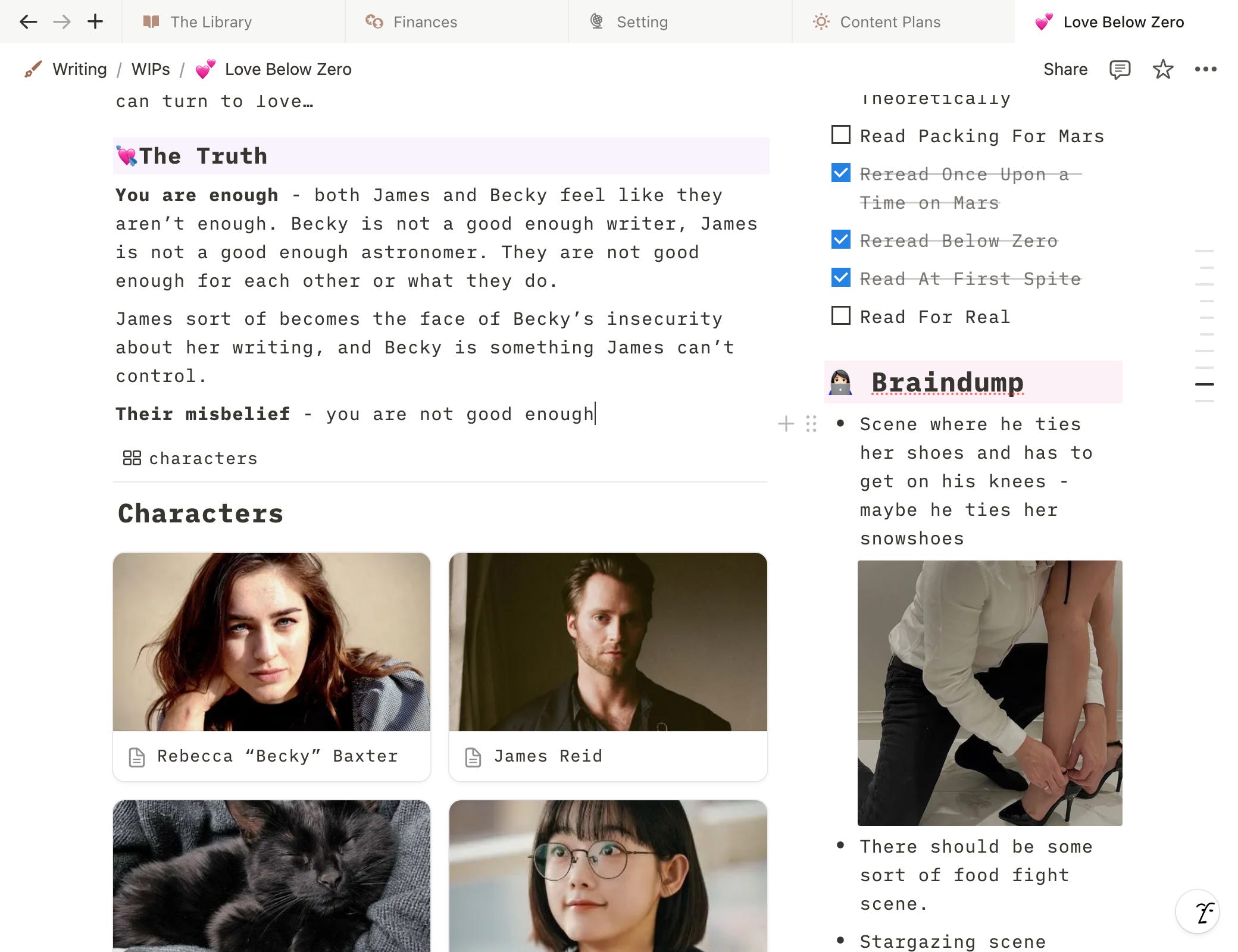Click the forward navigation arrow
This screenshot has height=952, width=1238.
(x=62, y=22)
